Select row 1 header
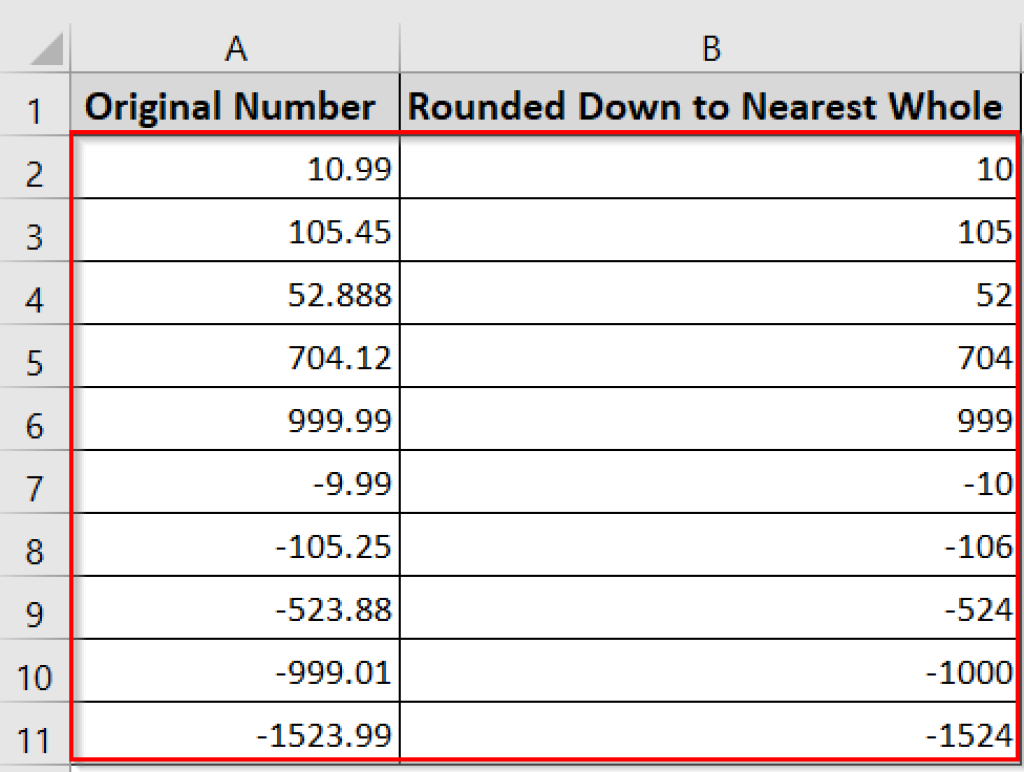This screenshot has height=772, width=1024. (35, 105)
